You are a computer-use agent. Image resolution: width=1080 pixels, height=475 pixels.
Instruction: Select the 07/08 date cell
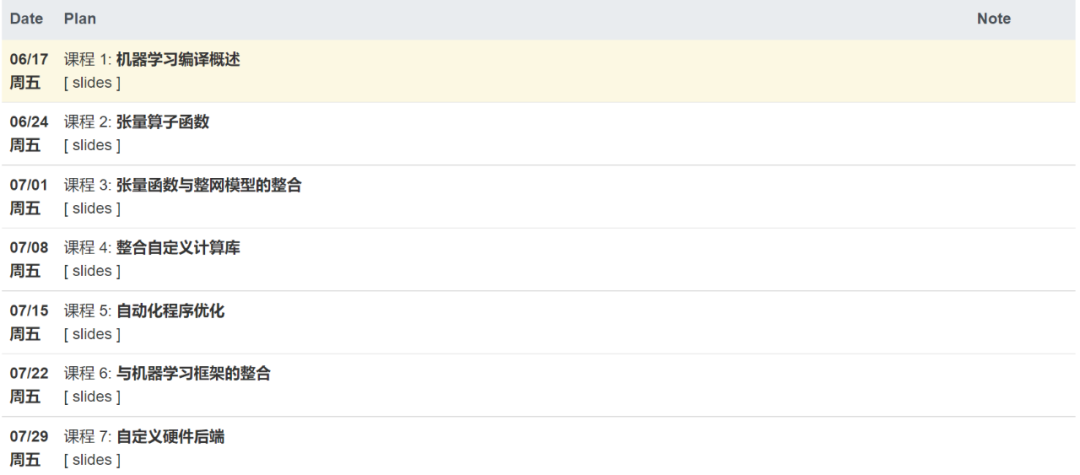tap(28, 248)
